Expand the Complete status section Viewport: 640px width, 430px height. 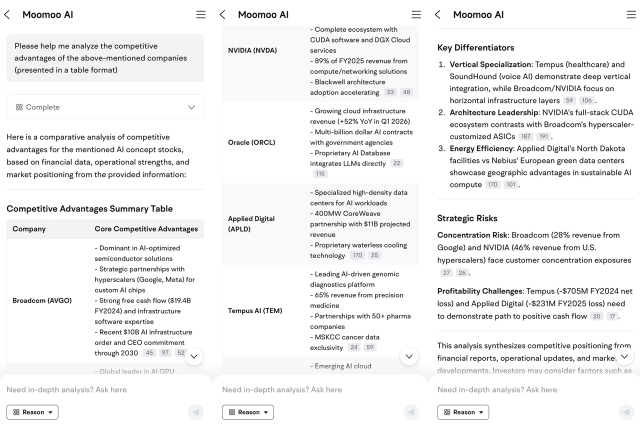pos(192,106)
